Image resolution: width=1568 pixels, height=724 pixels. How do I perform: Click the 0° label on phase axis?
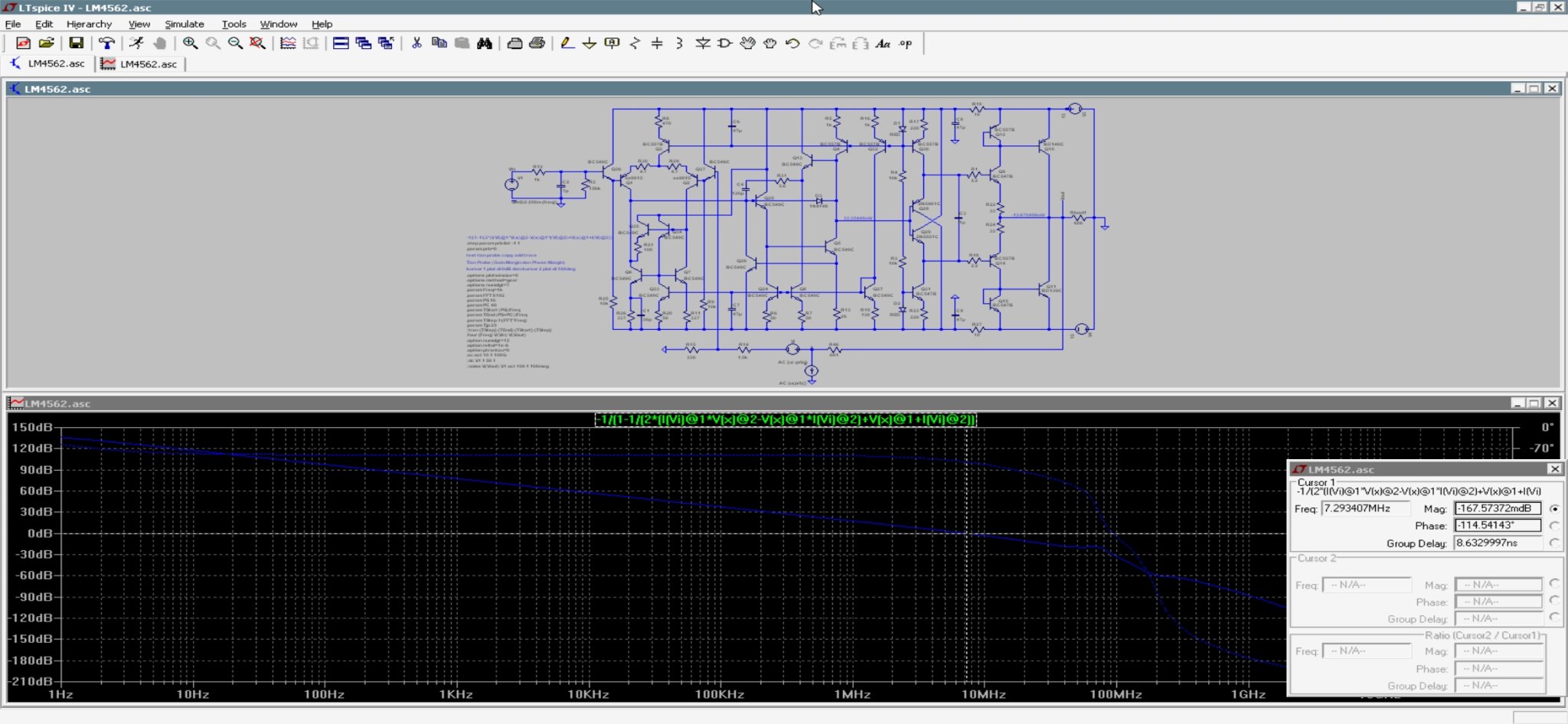(1547, 427)
